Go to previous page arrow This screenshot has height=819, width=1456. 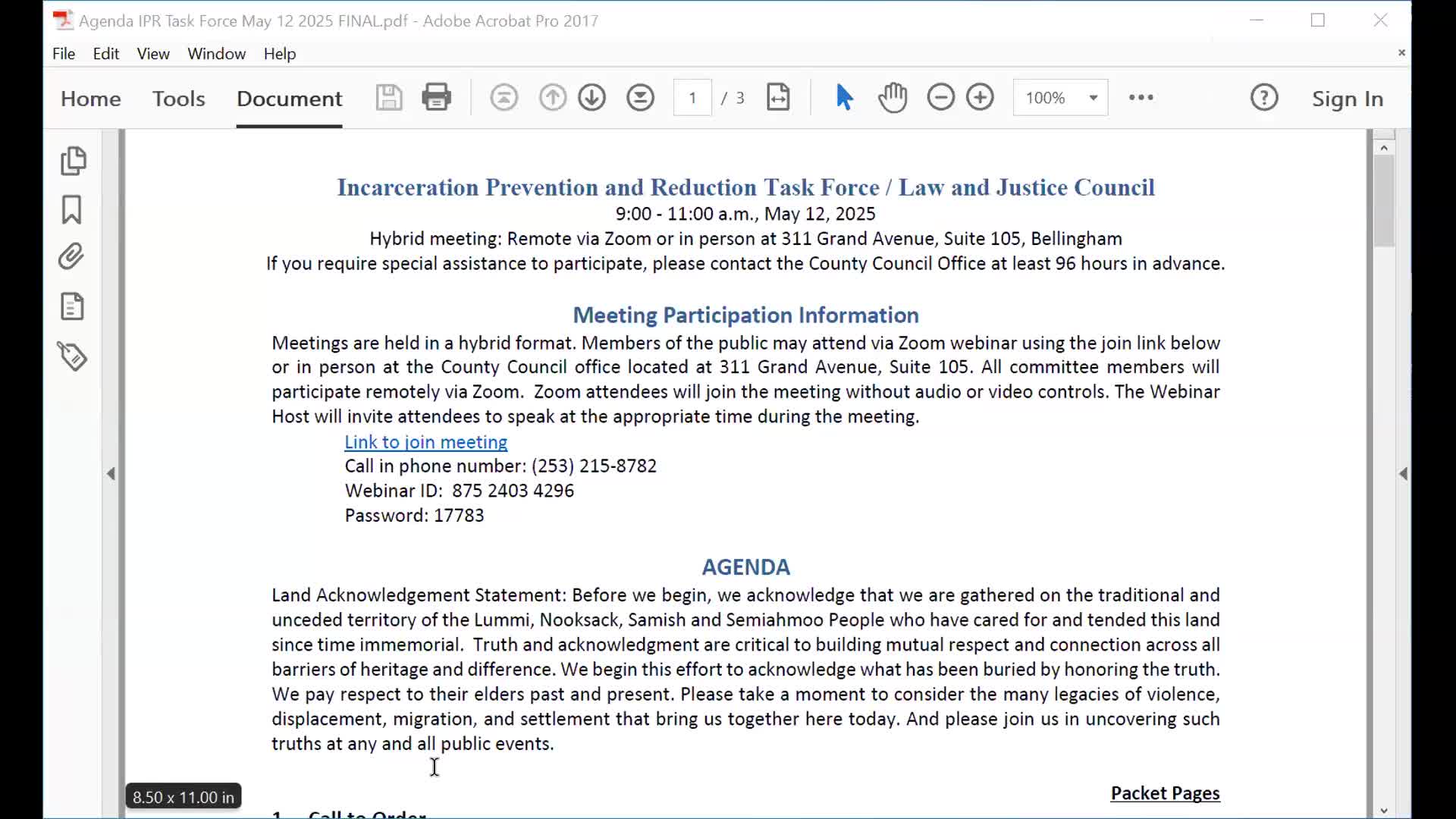click(552, 97)
